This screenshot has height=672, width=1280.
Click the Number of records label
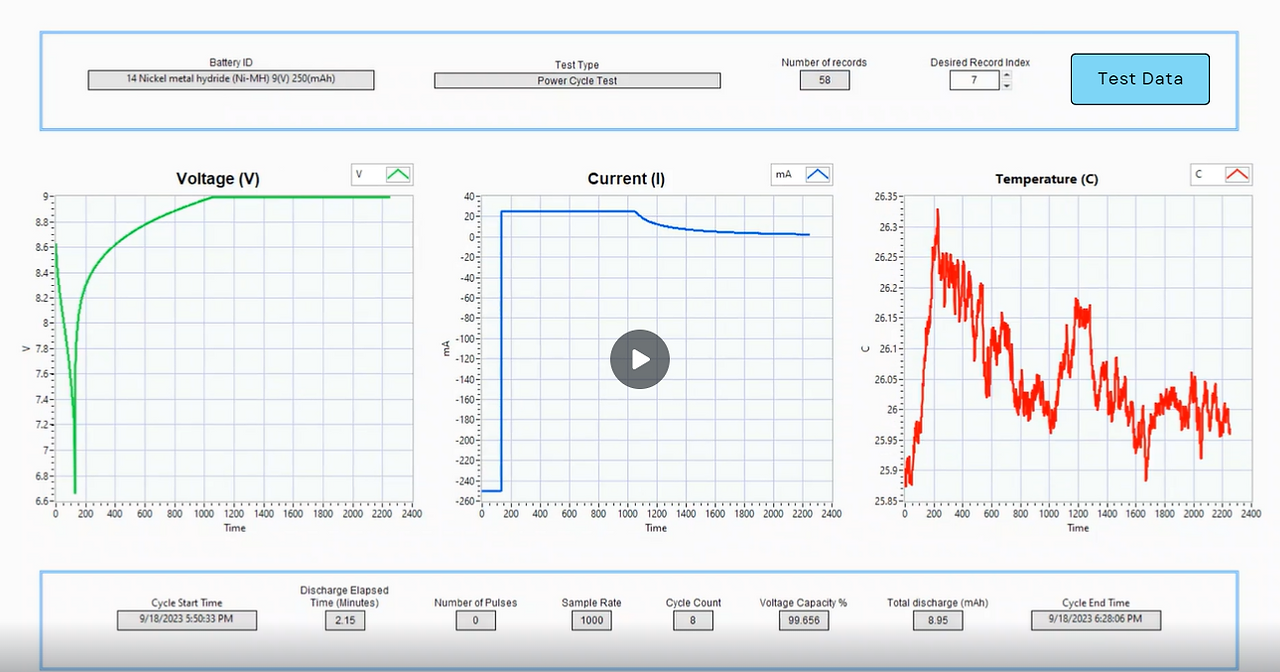click(x=824, y=62)
